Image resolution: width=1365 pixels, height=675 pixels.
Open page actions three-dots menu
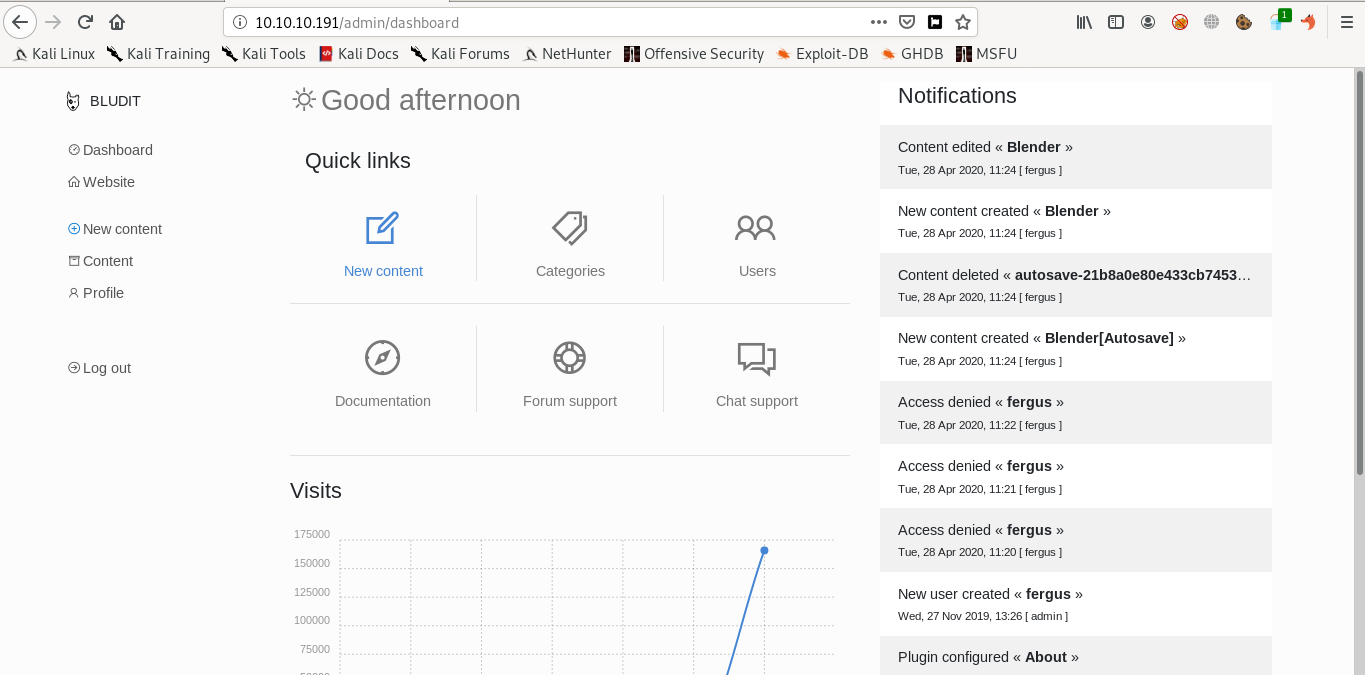[878, 22]
